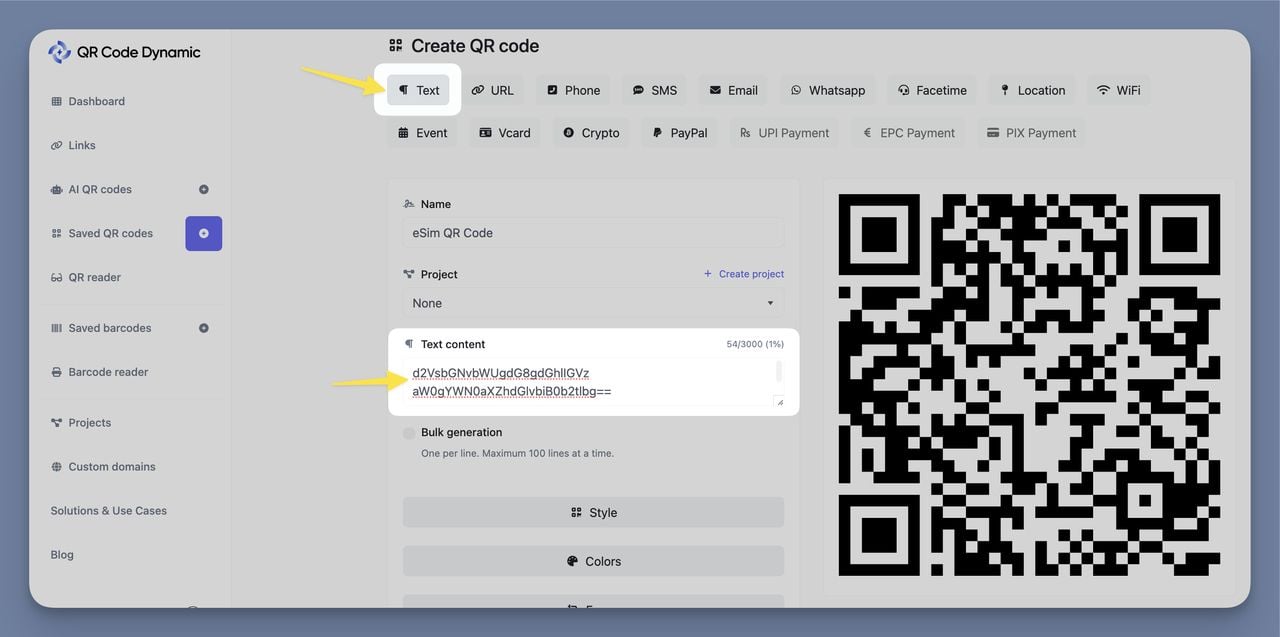Viewport: 1280px width, 637px height.
Task: Expand the Colors section
Action: pos(593,561)
